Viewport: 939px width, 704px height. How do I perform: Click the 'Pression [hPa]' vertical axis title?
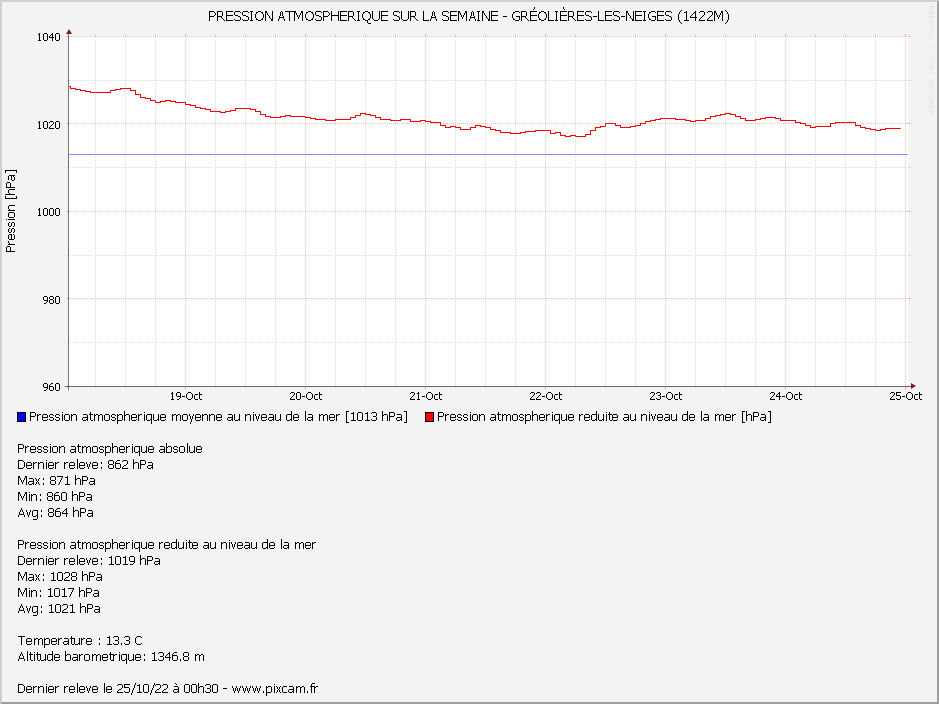[11, 211]
